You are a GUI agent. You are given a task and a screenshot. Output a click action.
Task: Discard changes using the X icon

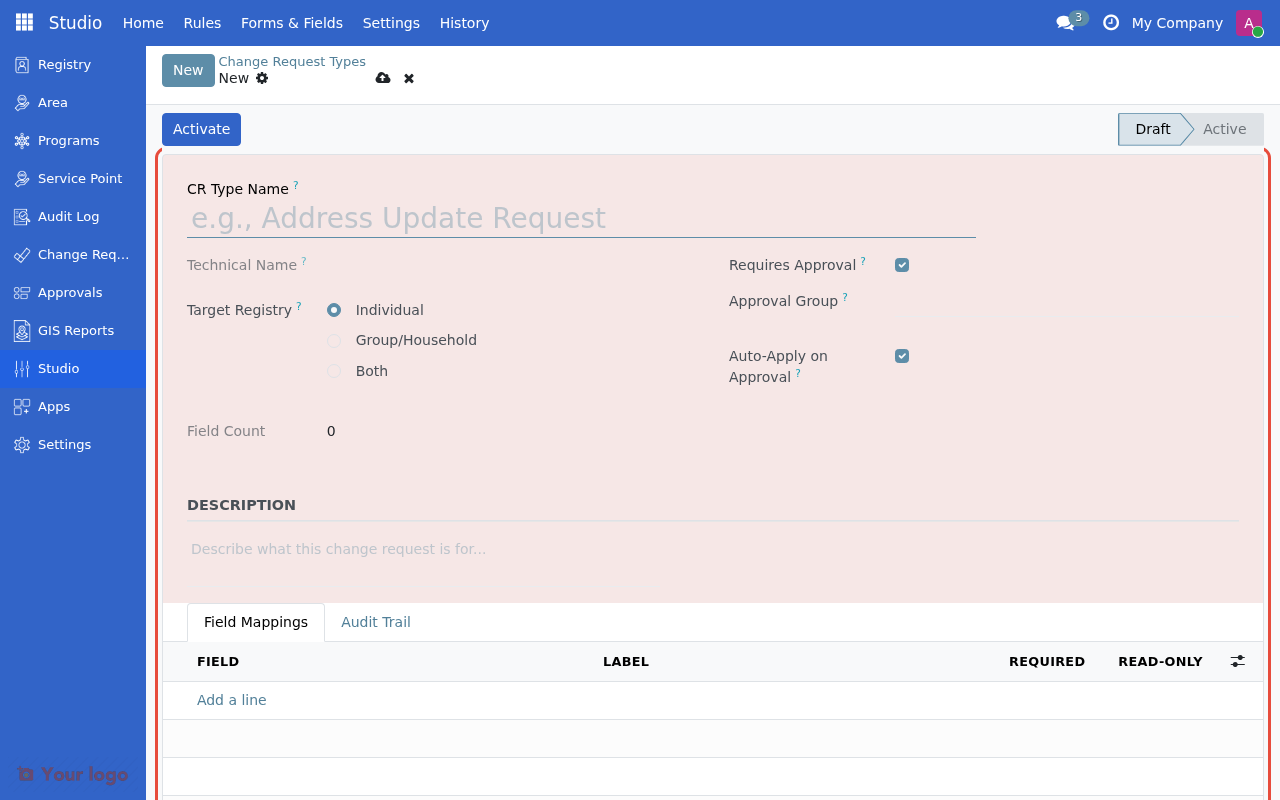coord(408,78)
